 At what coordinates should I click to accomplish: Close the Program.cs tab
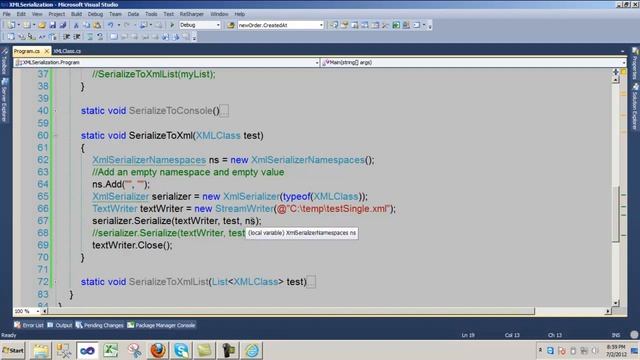click(47, 51)
